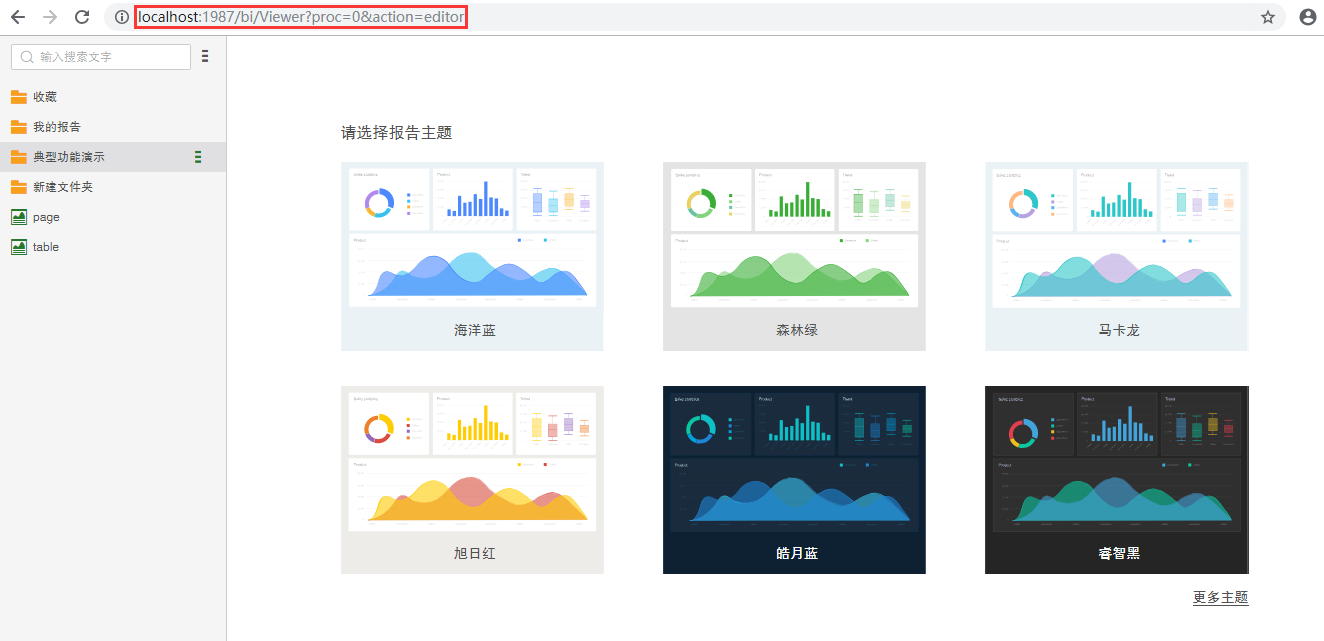Open options menu for 典型功能演示 folder

[x=198, y=157]
